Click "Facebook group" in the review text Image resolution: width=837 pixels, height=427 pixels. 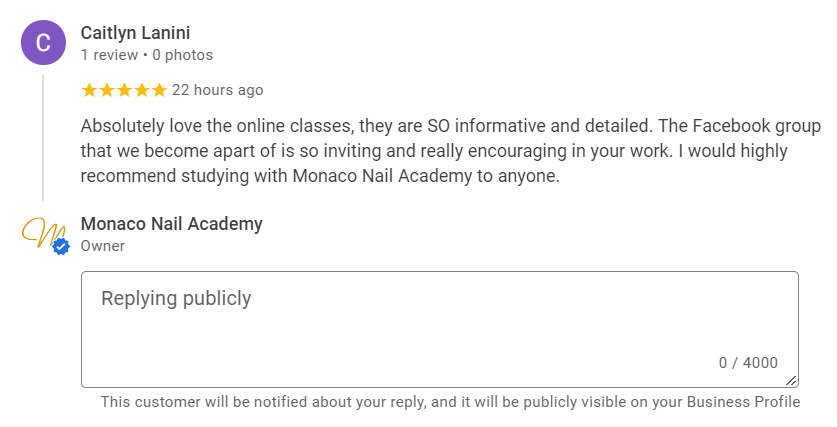point(769,127)
